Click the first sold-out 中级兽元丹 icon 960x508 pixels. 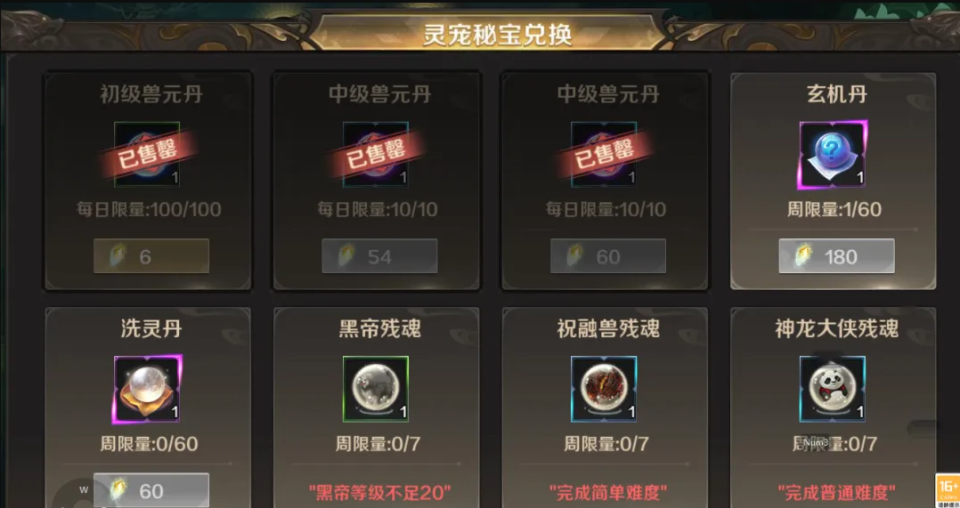(x=375, y=154)
